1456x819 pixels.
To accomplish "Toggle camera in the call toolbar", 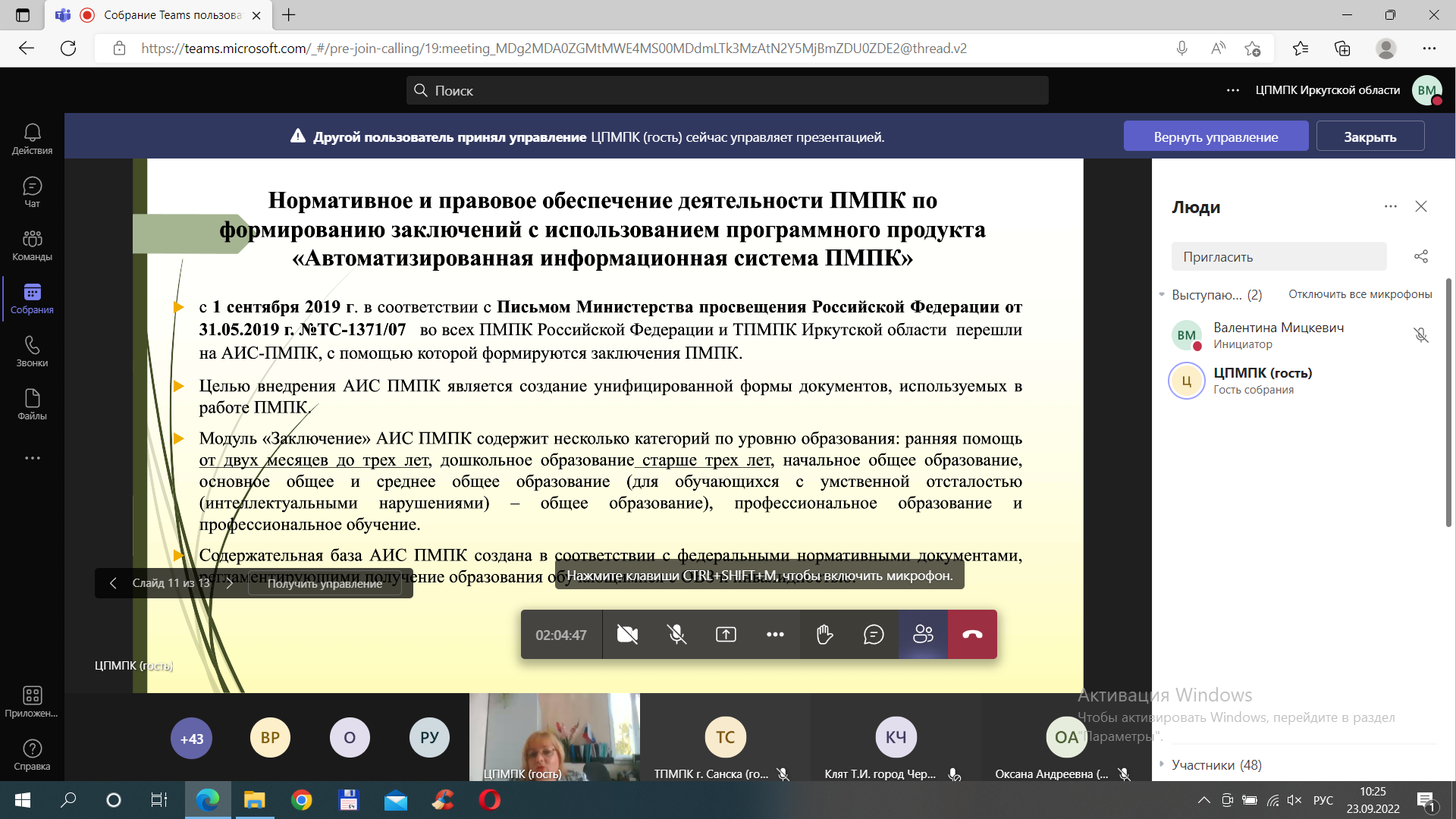I will point(627,635).
